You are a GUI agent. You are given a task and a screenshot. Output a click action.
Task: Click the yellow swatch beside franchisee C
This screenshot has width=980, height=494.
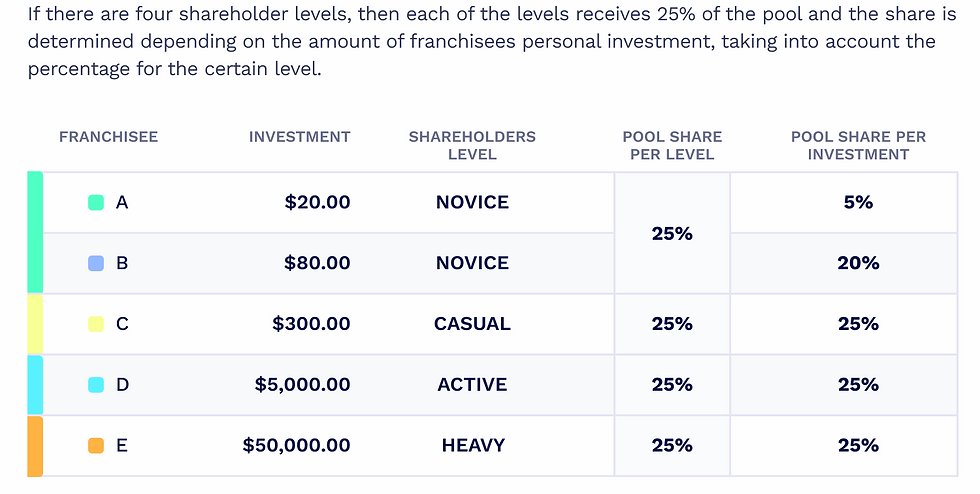pyautogui.click(x=96, y=324)
